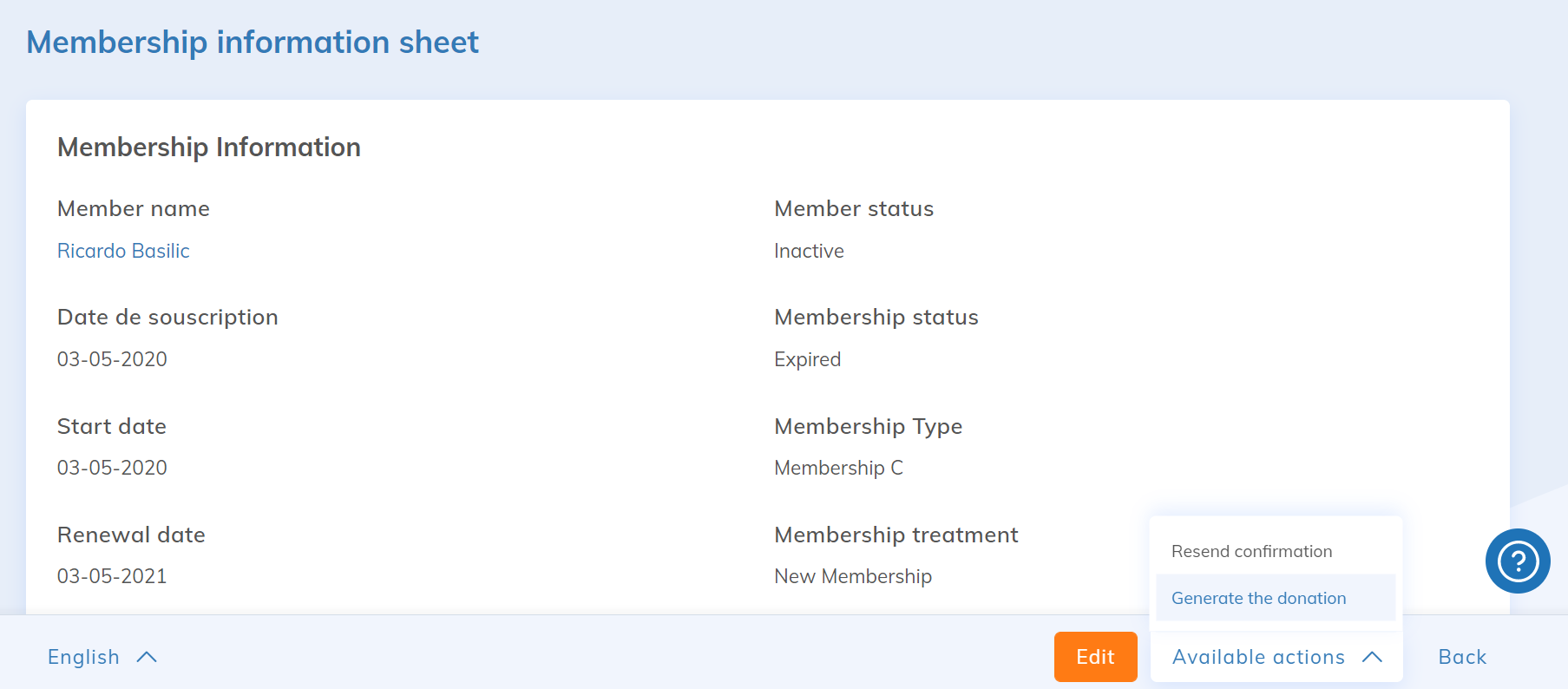1568x689 pixels.
Task: Open the English language selector
Action: click(x=84, y=657)
